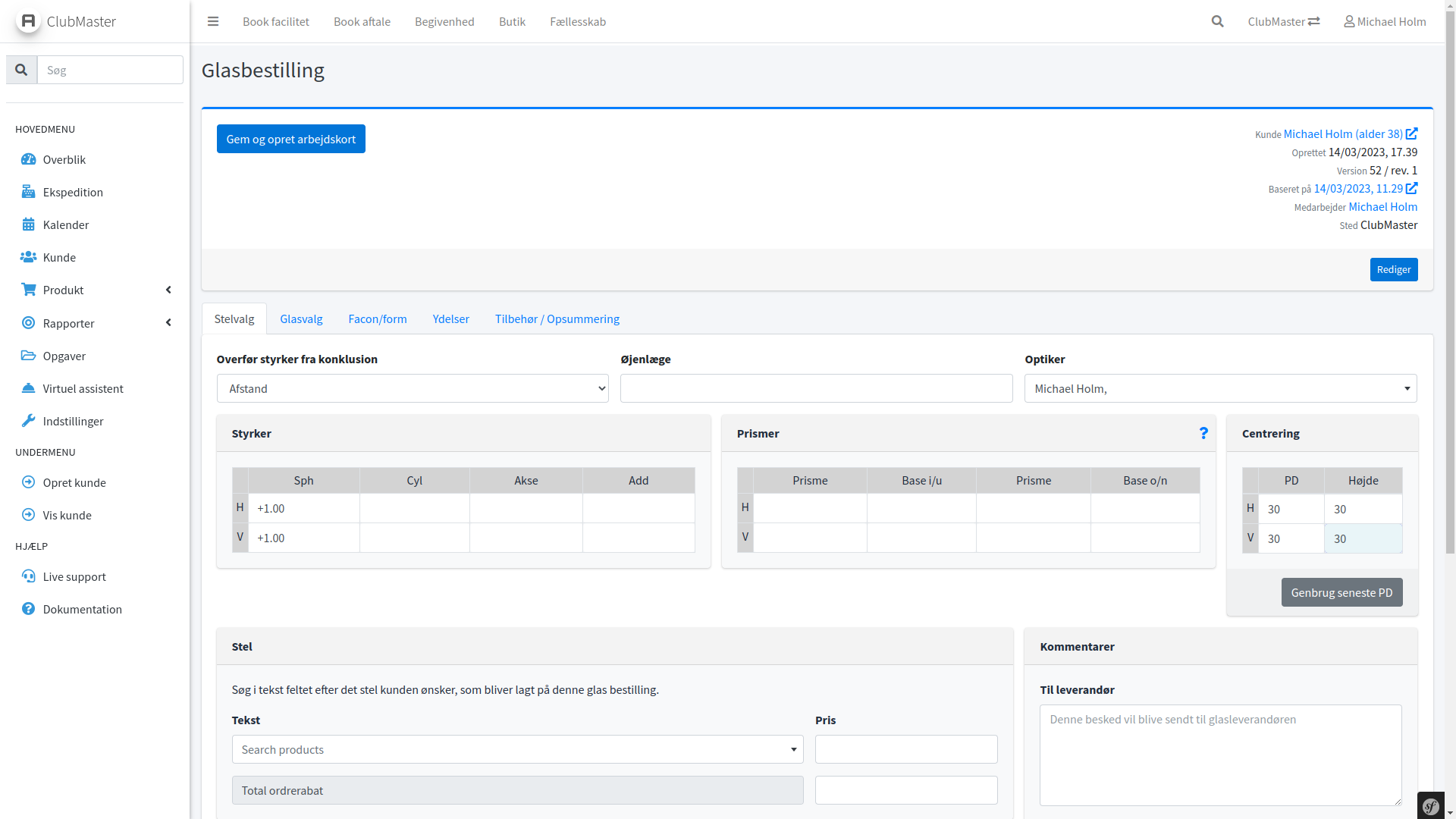Screen dimensions: 1456x819
Task: Open the Search products dropdown
Action: pos(517,749)
